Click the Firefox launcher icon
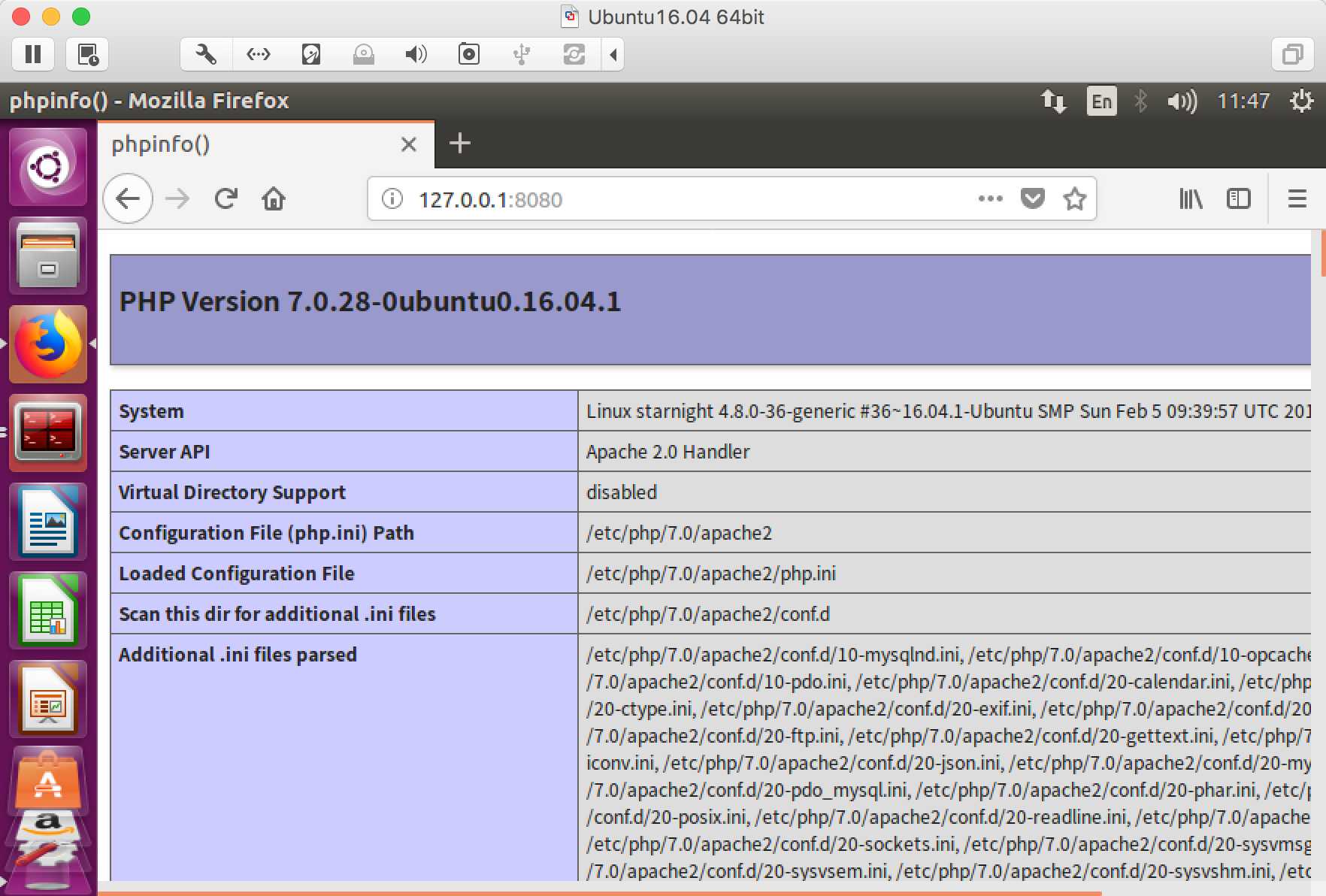The height and width of the screenshot is (896, 1326). pyautogui.click(x=48, y=344)
